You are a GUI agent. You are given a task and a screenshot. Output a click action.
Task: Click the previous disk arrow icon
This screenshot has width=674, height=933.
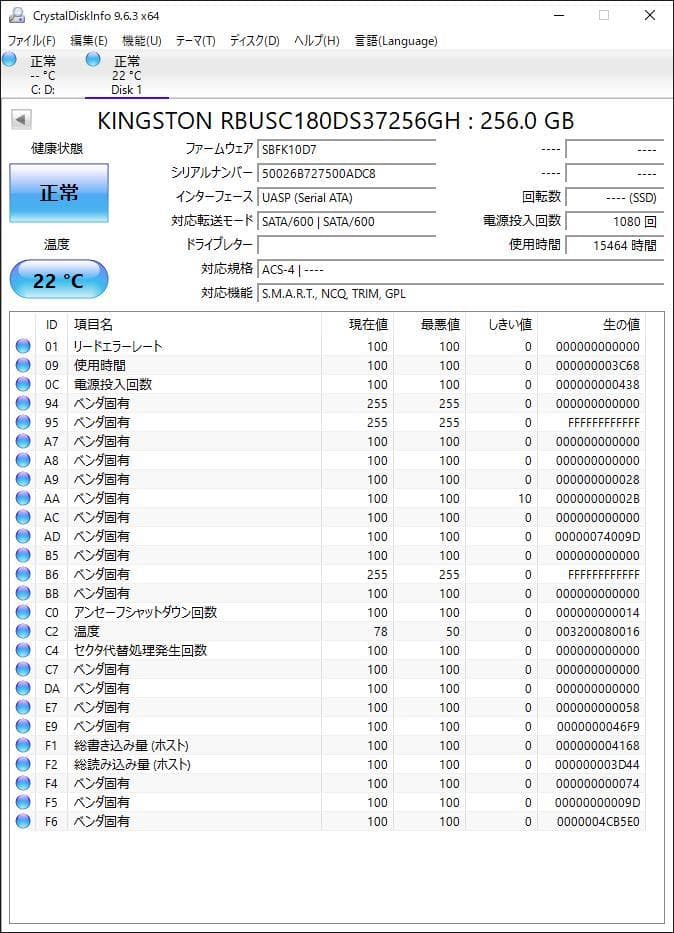[21, 120]
